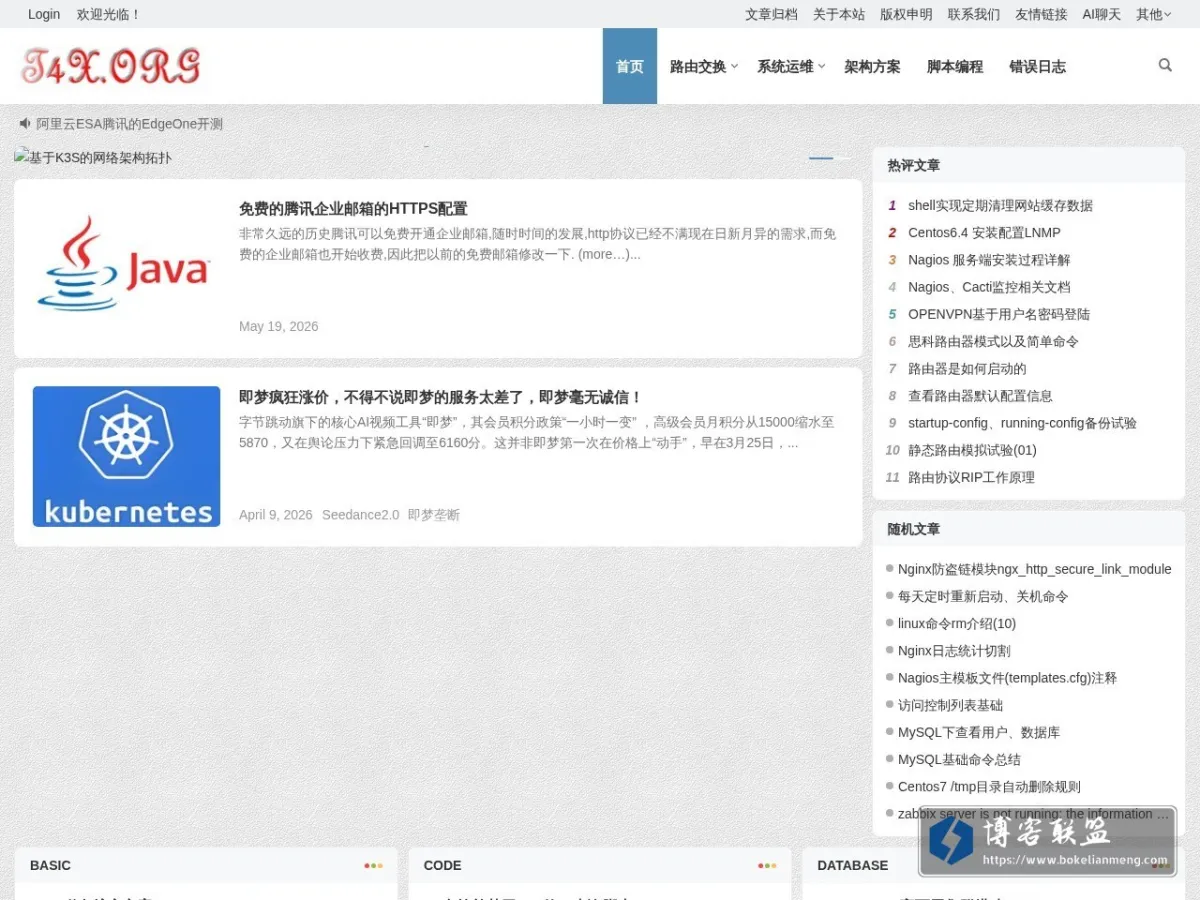
Task: Expand the 系统运维 dropdown arrow
Action: coord(822,66)
